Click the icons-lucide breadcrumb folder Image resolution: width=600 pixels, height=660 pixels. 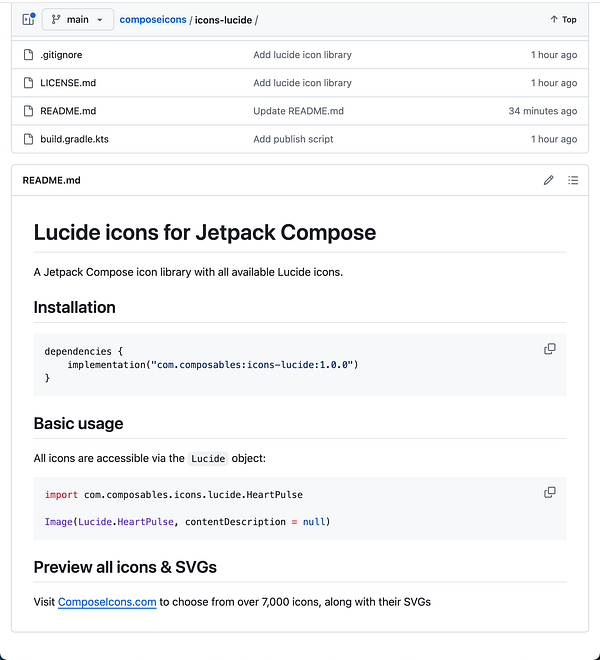(x=223, y=19)
